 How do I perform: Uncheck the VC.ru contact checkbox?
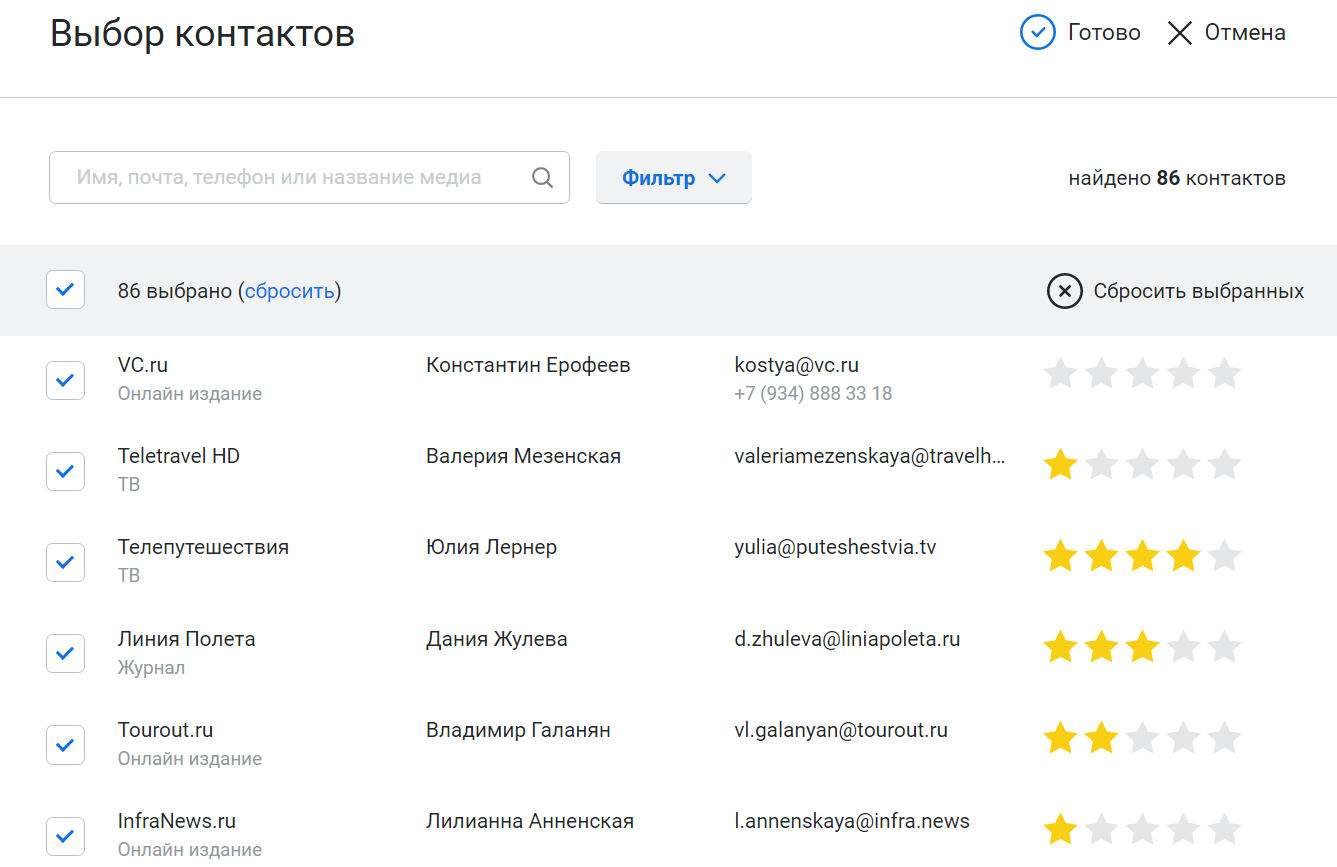point(65,380)
